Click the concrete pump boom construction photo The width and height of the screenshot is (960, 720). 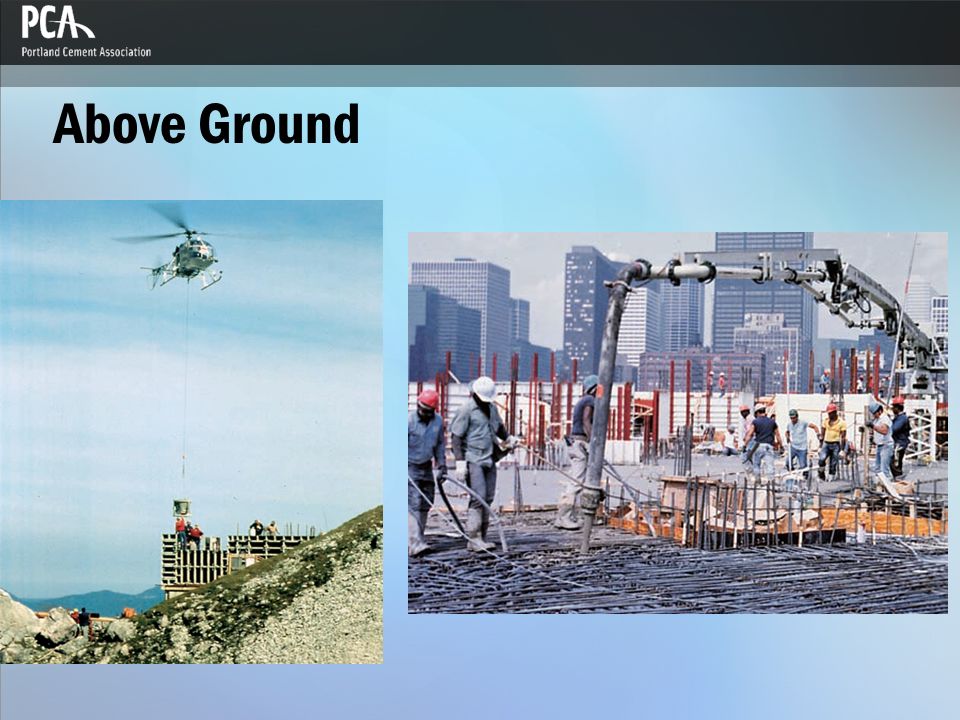pos(678,422)
